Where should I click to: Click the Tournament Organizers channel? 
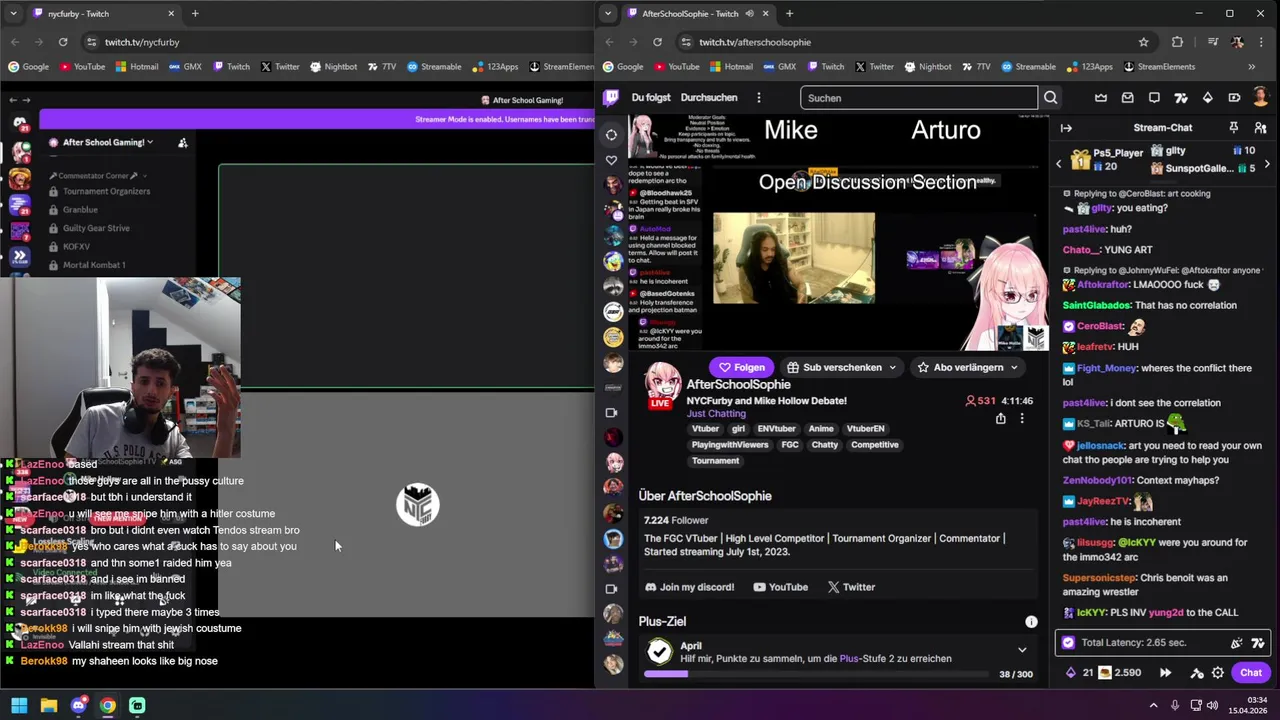coord(106,191)
